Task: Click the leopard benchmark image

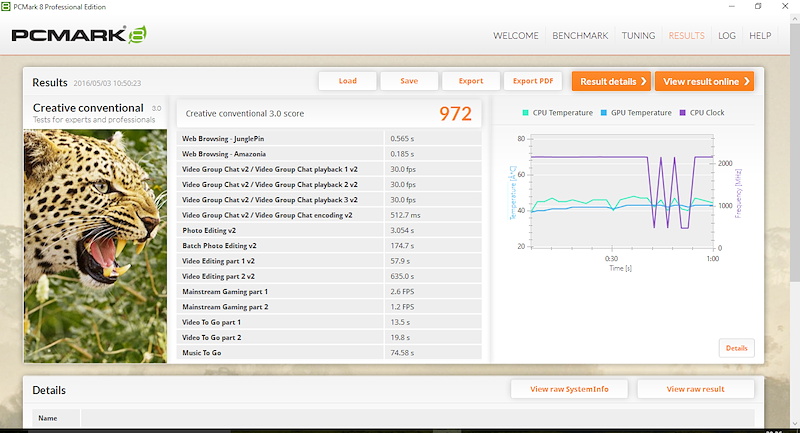Action: click(95, 246)
